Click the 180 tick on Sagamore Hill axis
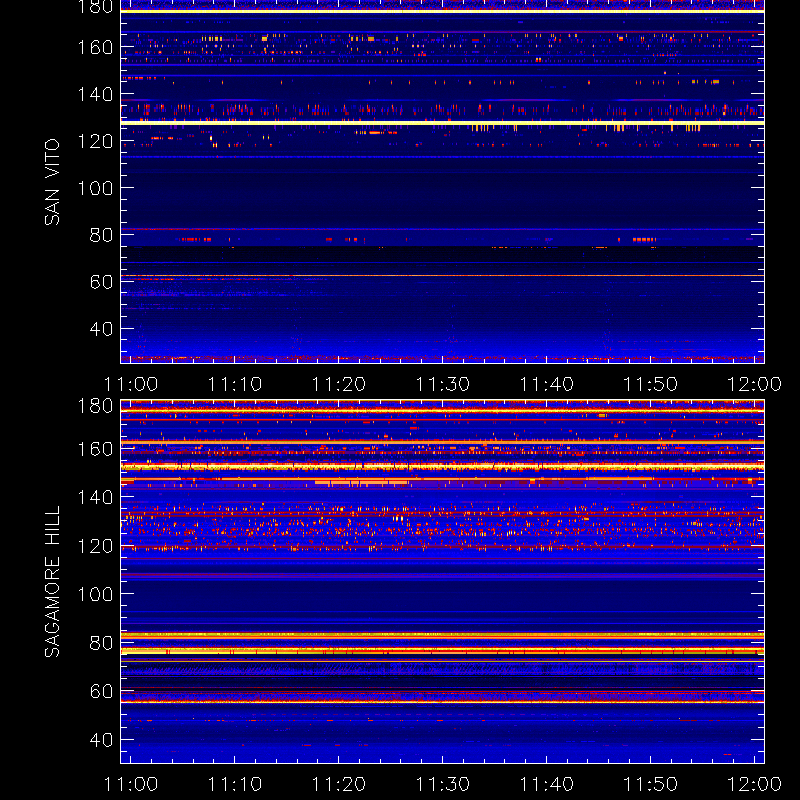 coord(95,406)
